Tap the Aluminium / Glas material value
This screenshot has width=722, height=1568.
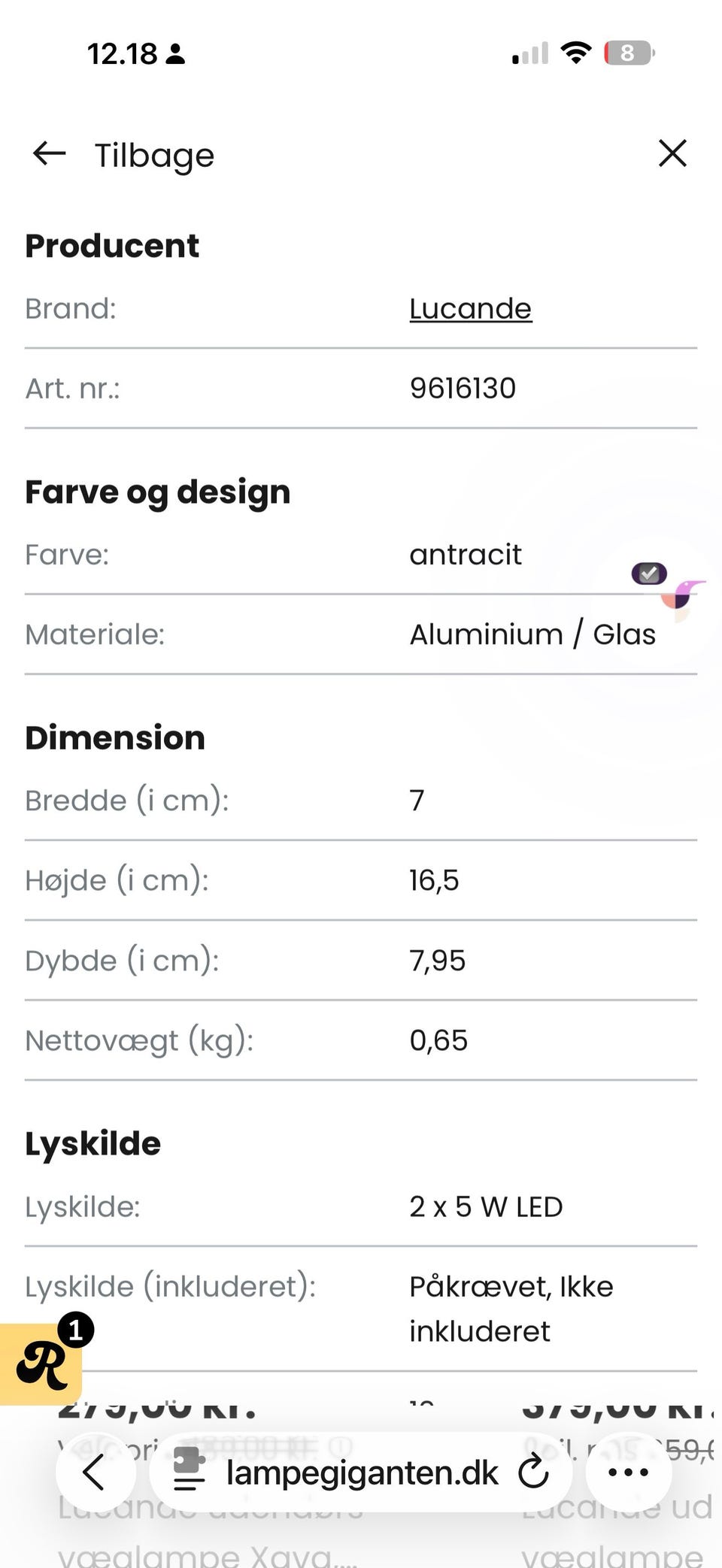532,634
